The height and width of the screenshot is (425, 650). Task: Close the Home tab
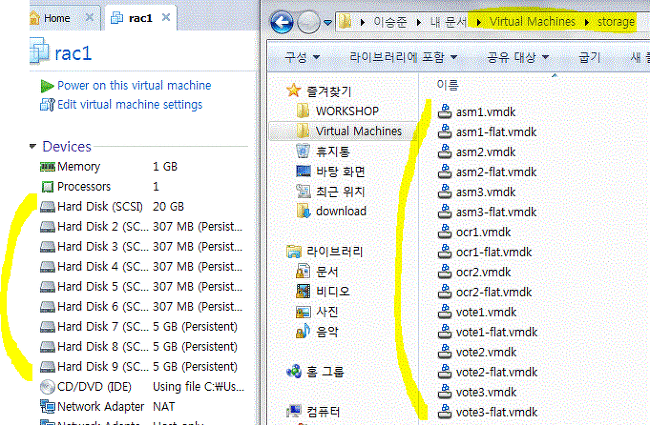(x=89, y=17)
